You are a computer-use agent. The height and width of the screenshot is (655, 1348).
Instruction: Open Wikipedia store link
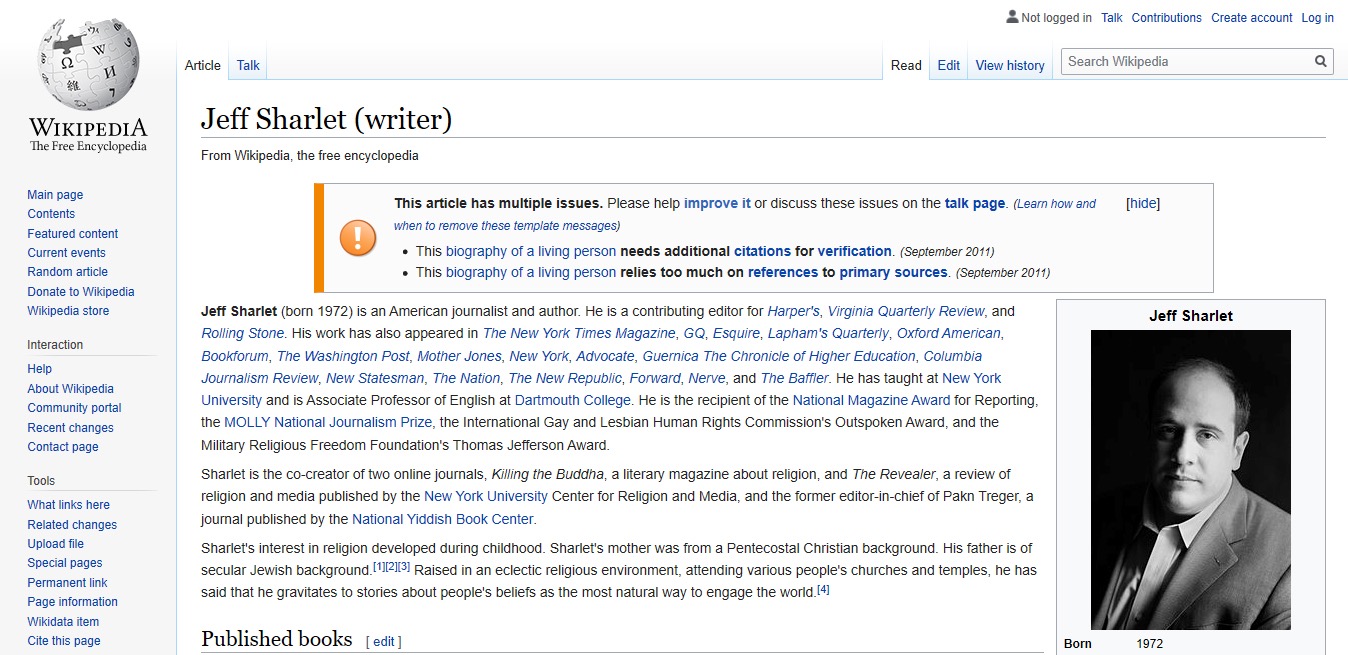click(x=68, y=311)
